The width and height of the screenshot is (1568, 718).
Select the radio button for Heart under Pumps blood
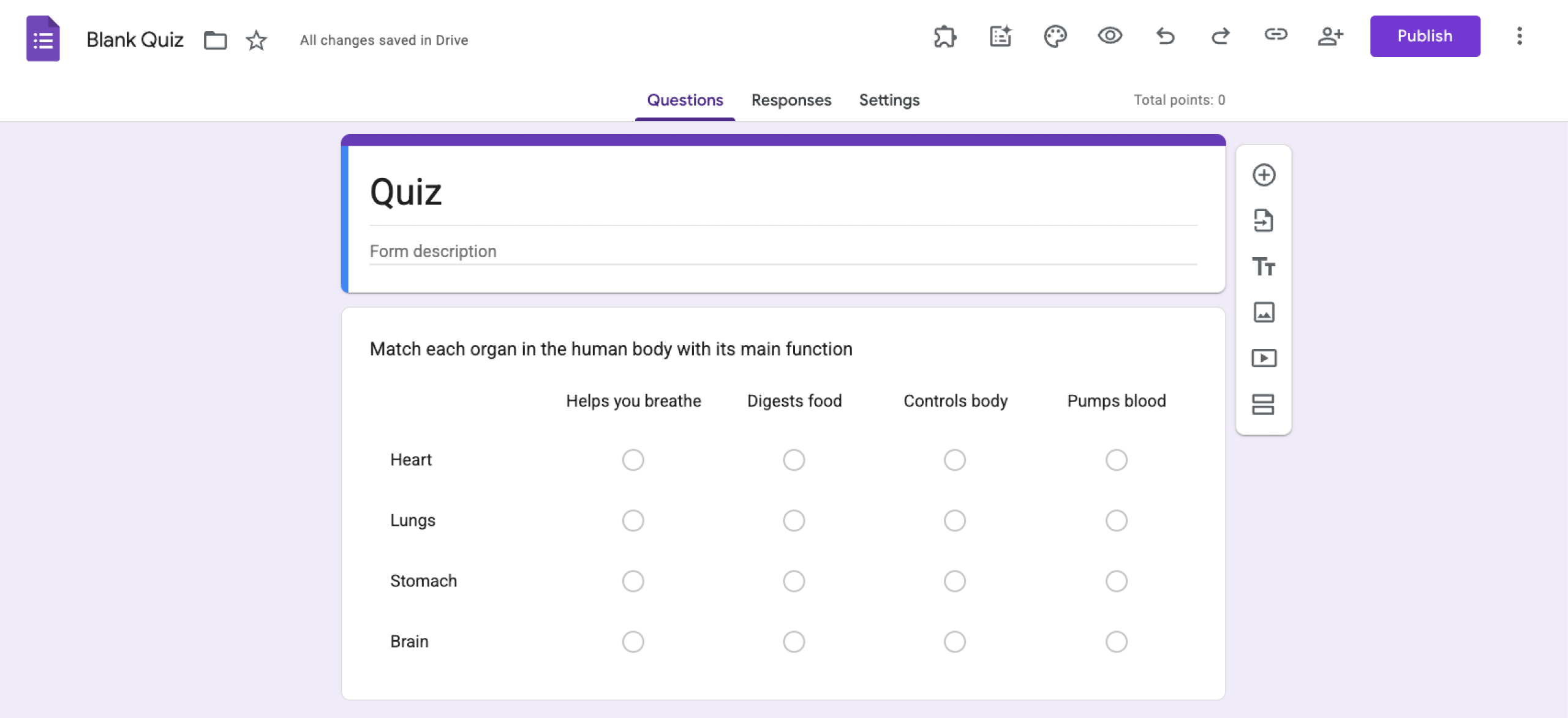tap(1116, 459)
